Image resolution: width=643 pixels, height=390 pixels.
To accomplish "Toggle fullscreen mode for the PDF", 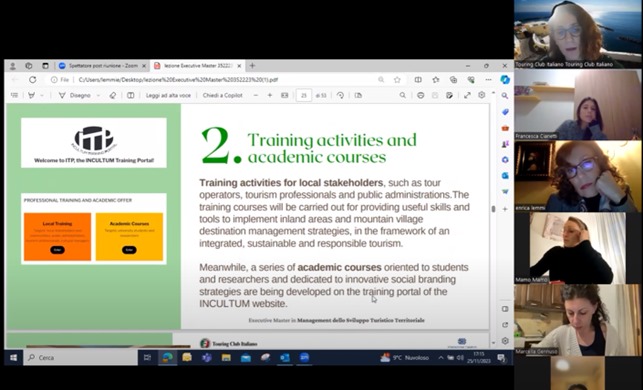I will [467, 95].
